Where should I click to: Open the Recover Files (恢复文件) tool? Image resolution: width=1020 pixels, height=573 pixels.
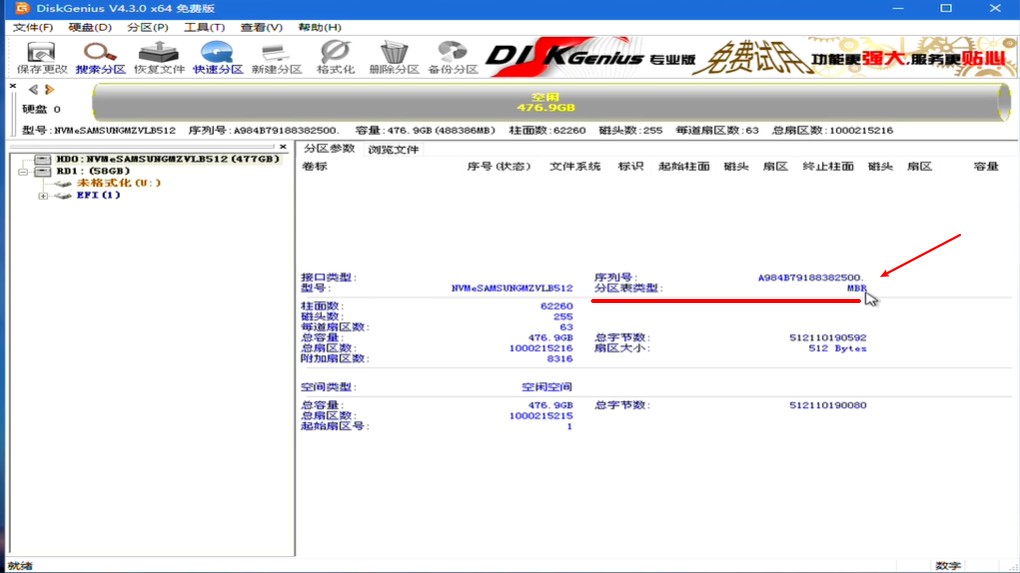pos(159,57)
